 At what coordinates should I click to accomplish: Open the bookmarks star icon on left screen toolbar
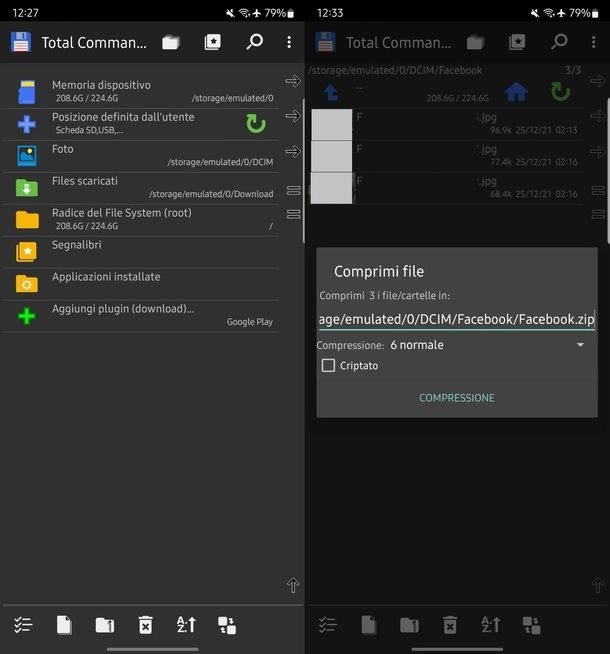pos(213,42)
